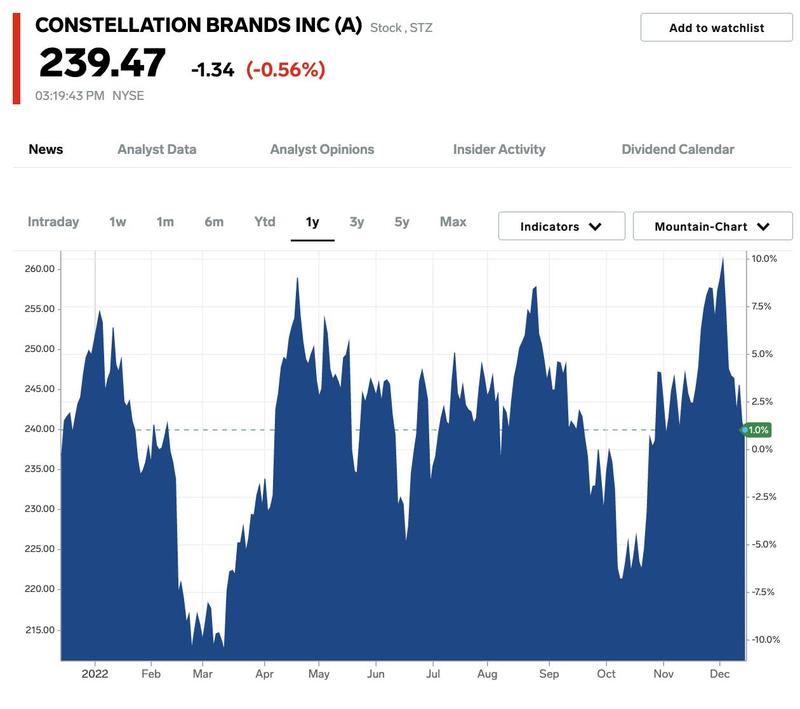
Task: Select 1w chart range
Action: pyautogui.click(x=117, y=222)
